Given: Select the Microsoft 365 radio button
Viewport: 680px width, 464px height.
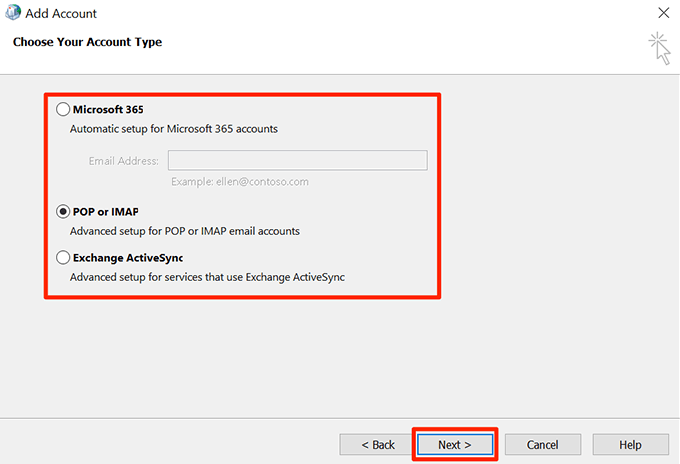Looking at the screenshot, I should point(63,109).
